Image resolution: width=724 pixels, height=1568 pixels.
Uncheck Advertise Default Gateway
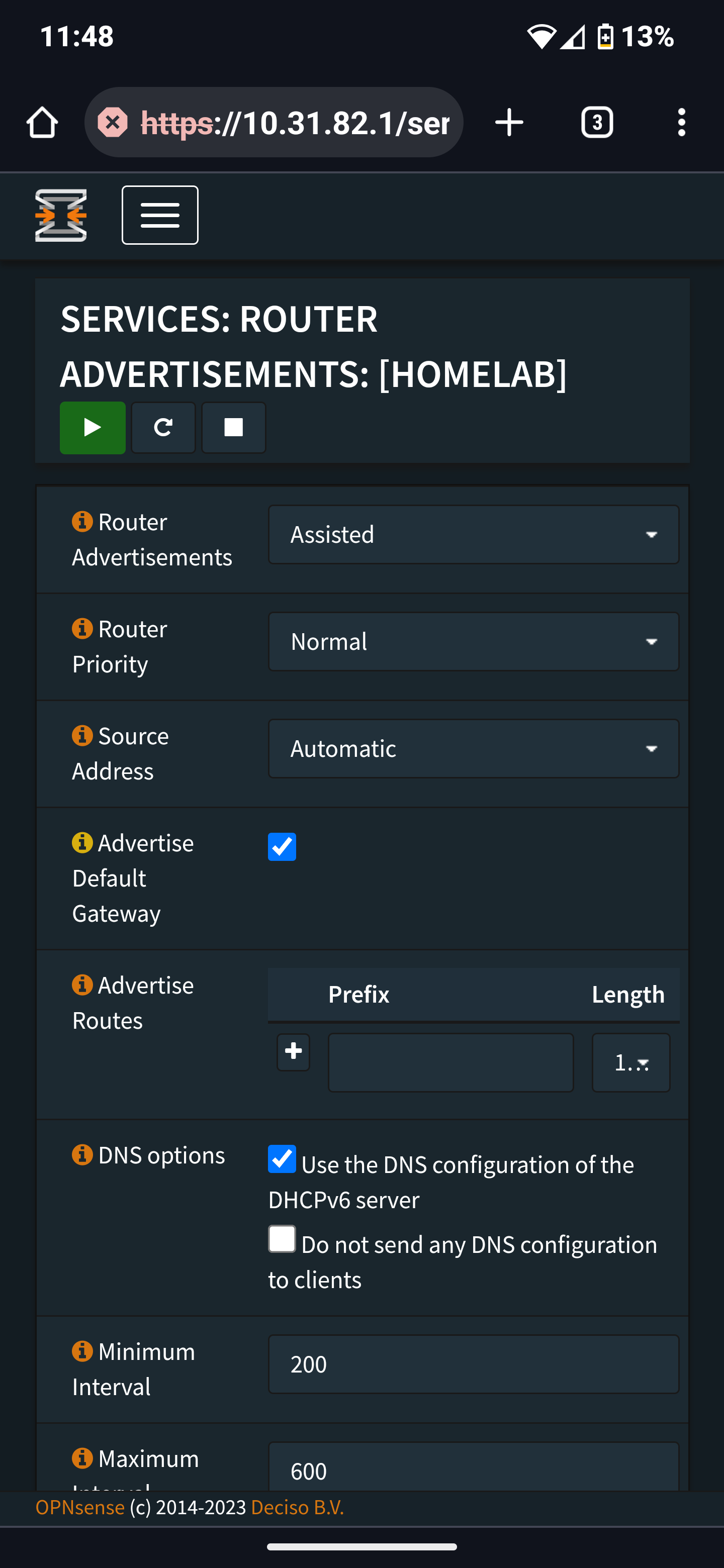click(x=282, y=847)
